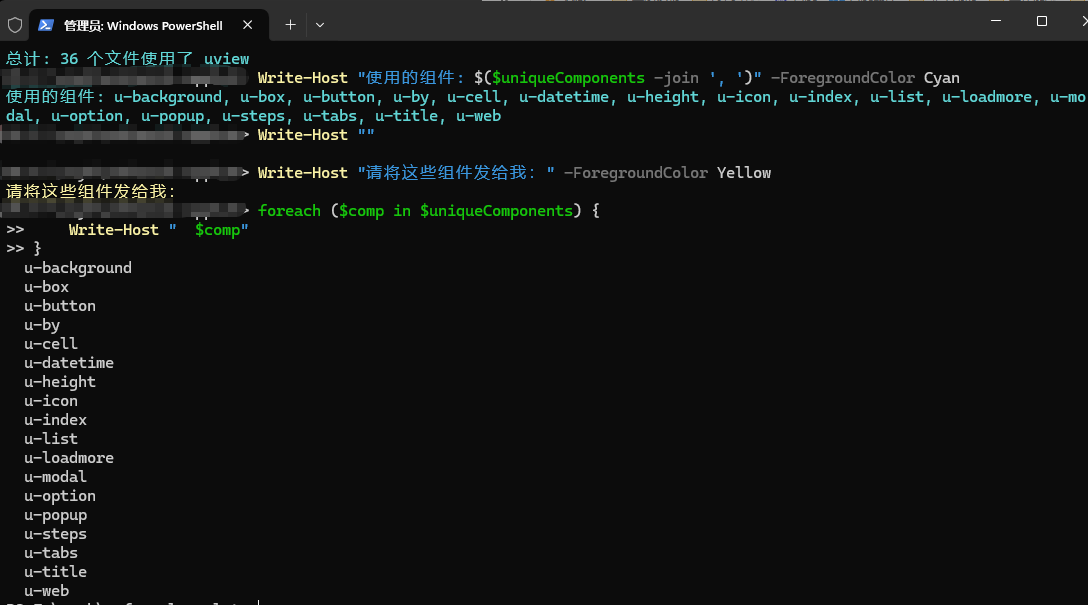The image size is (1088, 605).
Task: Click the output line u-datetime
Action: (69, 363)
